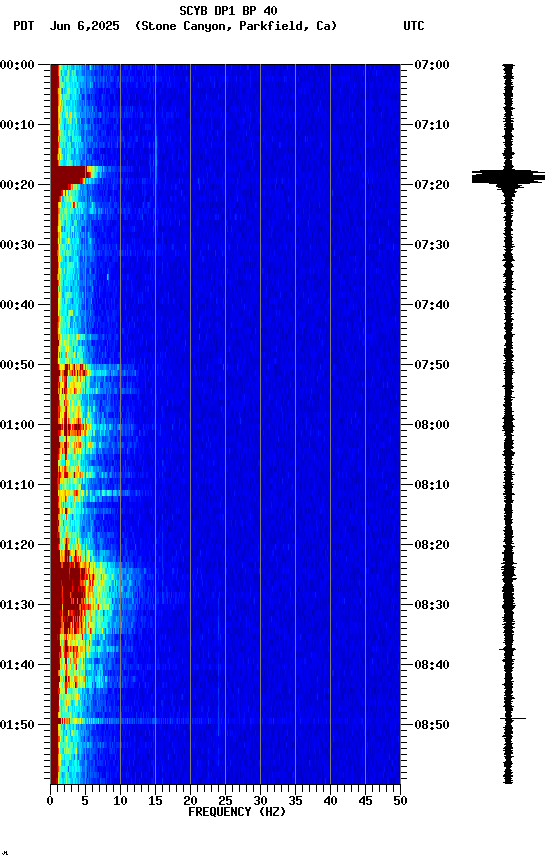
Task: Click the Stone Canyon, Parkfield, Ca label
Action: point(236,26)
